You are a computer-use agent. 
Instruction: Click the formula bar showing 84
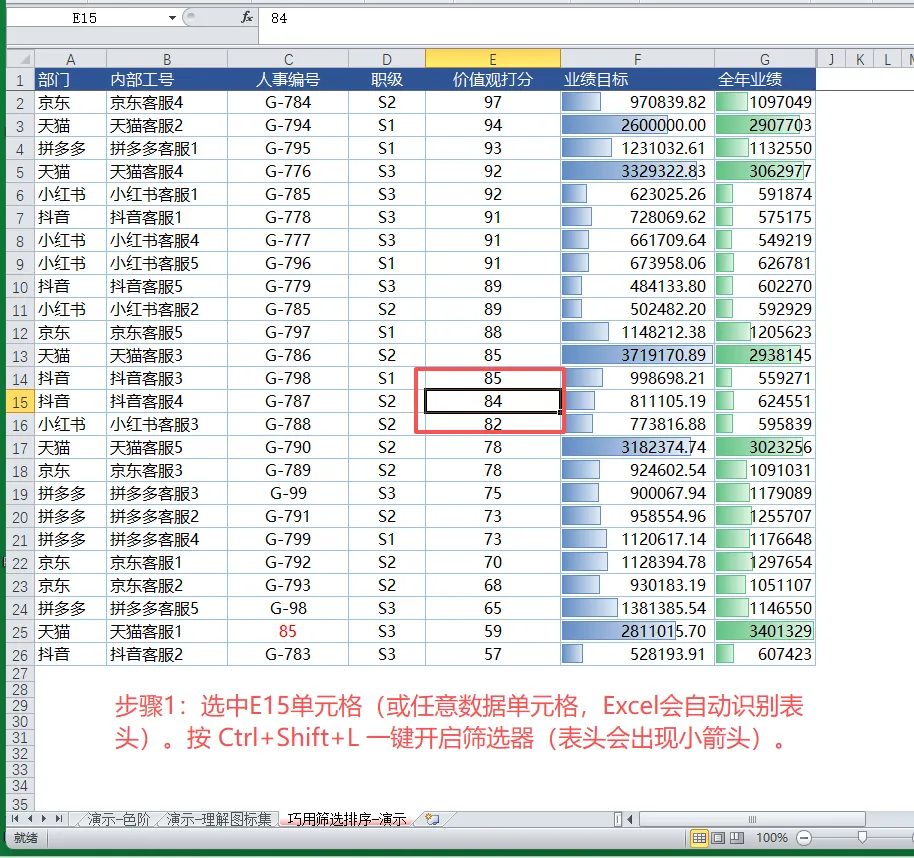coord(586,18)
